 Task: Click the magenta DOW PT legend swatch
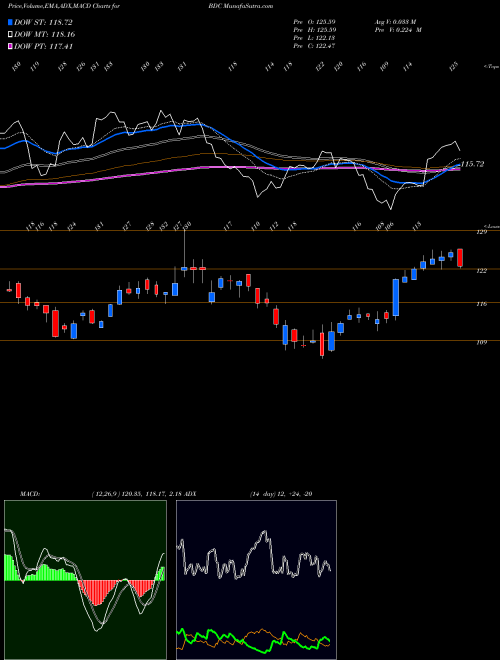tap(10, 46)
